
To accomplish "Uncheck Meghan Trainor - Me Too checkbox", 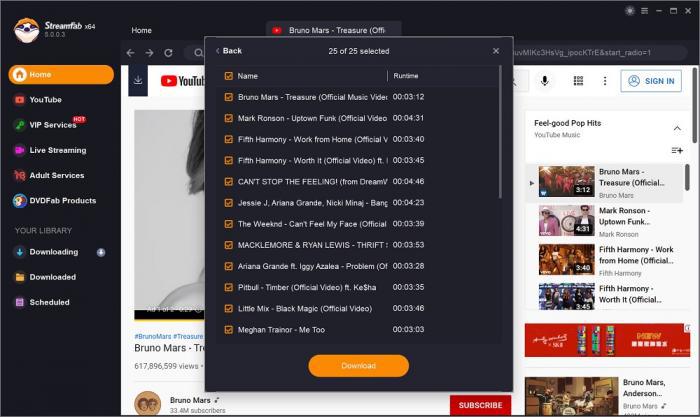I will pyautogui.click(x=229, y=329).
